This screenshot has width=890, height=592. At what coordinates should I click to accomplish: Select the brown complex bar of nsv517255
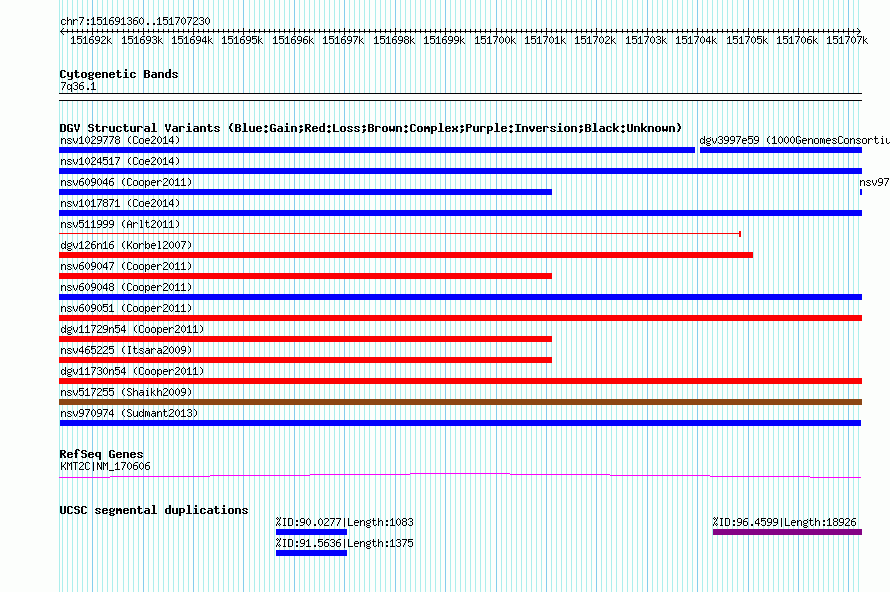pos(460,402)
